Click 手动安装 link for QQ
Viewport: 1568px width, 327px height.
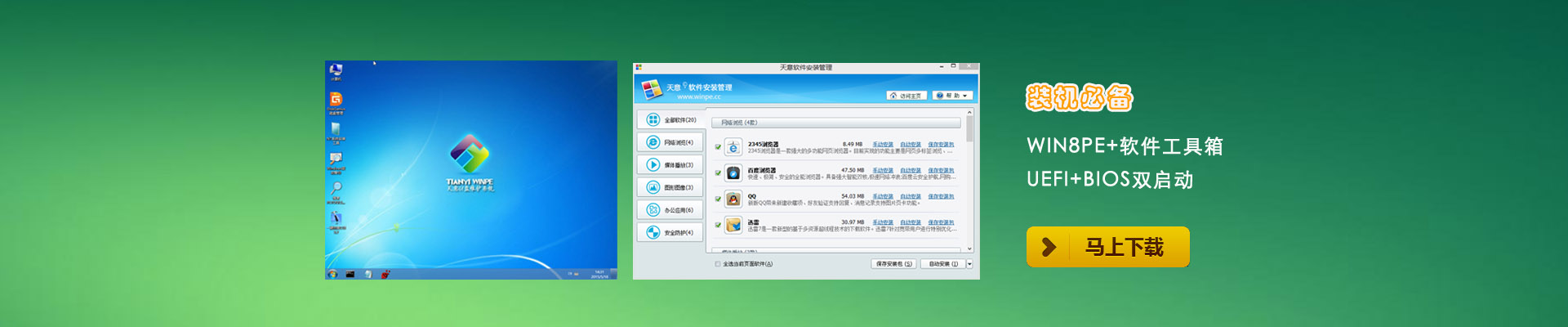tap(883, 196)
